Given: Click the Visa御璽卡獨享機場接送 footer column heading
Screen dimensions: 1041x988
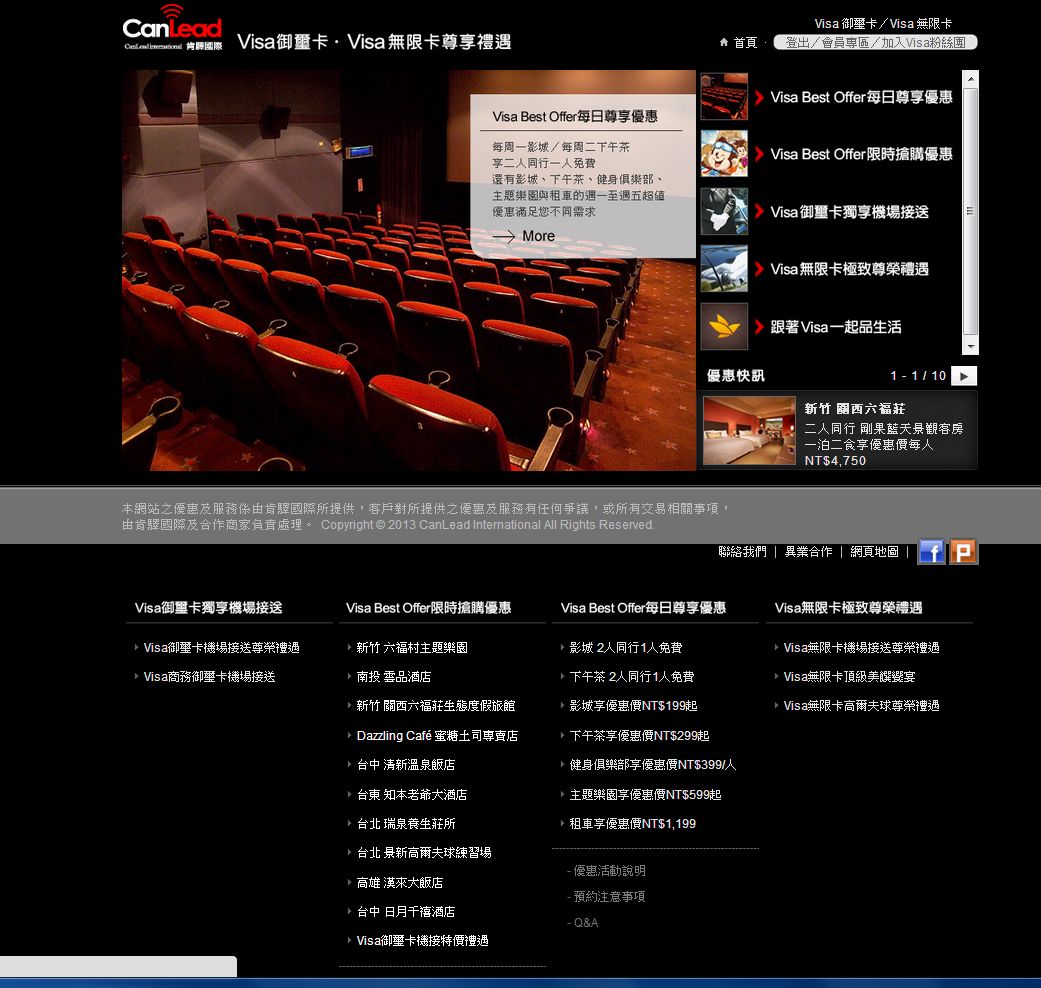Looking at the screenshot, I should click(x=208, y=608).
